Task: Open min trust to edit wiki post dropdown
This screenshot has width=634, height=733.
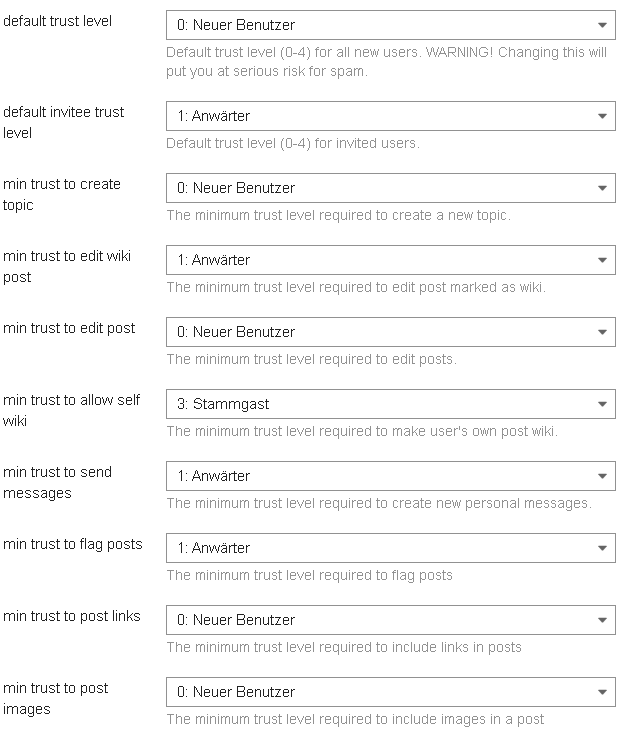Action: tap(390, 260)
